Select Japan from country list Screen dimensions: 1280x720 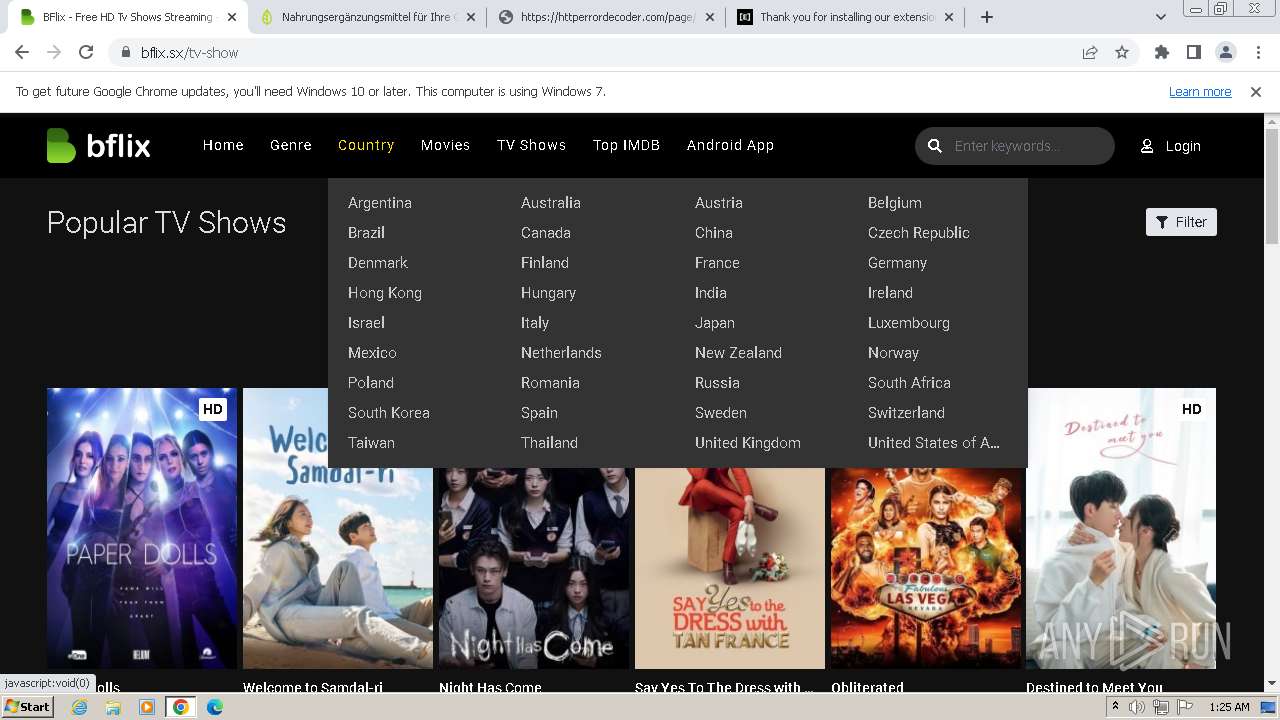715,323
